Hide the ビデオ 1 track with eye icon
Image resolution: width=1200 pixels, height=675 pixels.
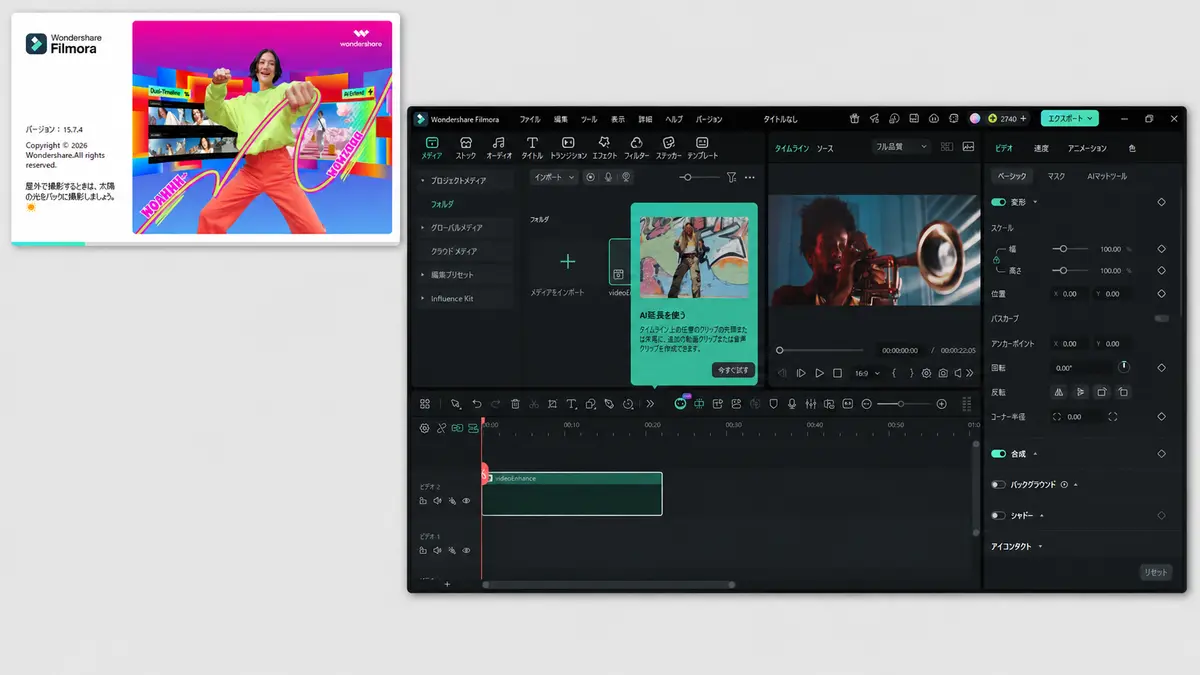pyautogui.click(x=466, y=550)
